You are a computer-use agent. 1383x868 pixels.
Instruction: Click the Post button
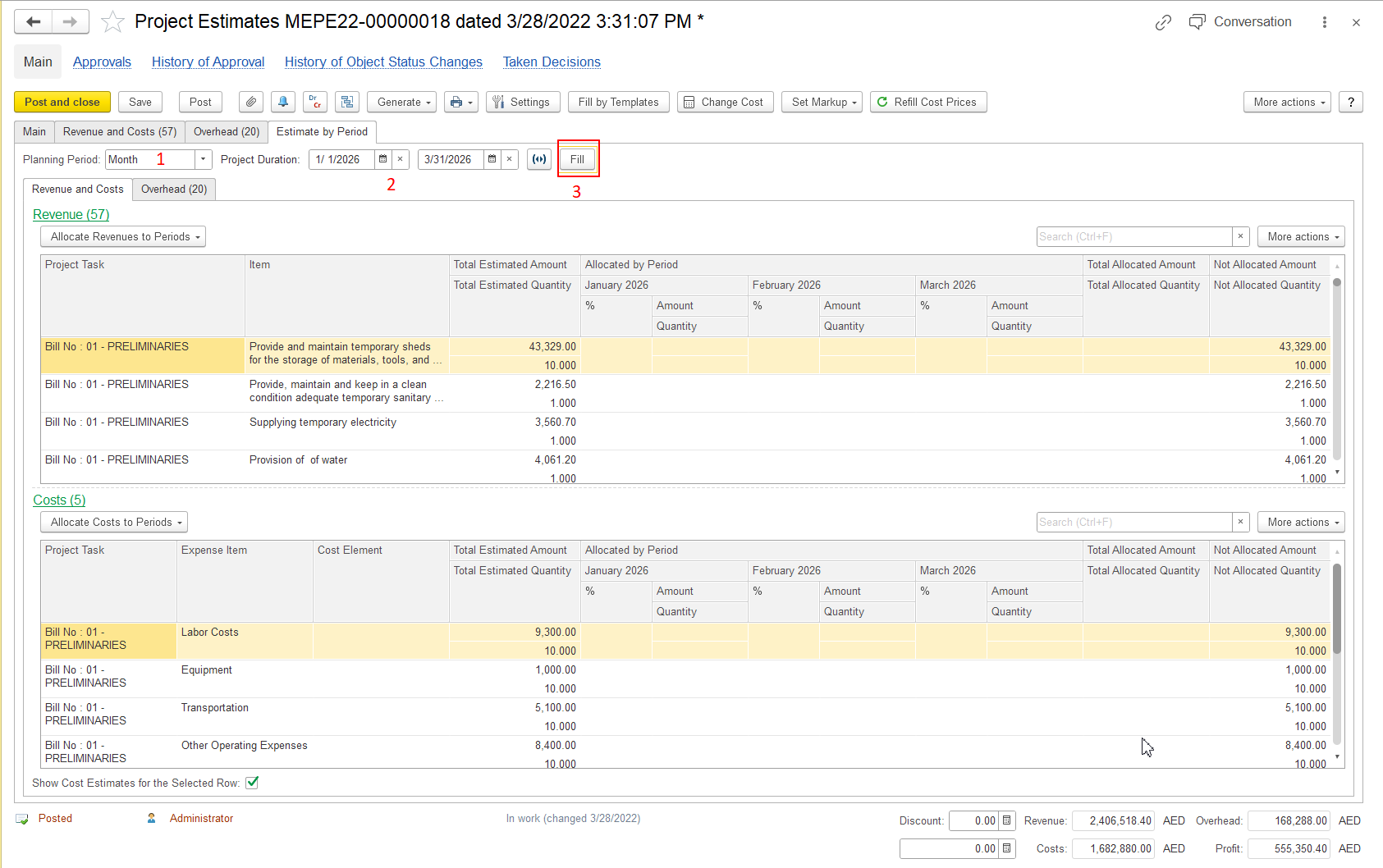pyautogui.click(x=200, y=102)
